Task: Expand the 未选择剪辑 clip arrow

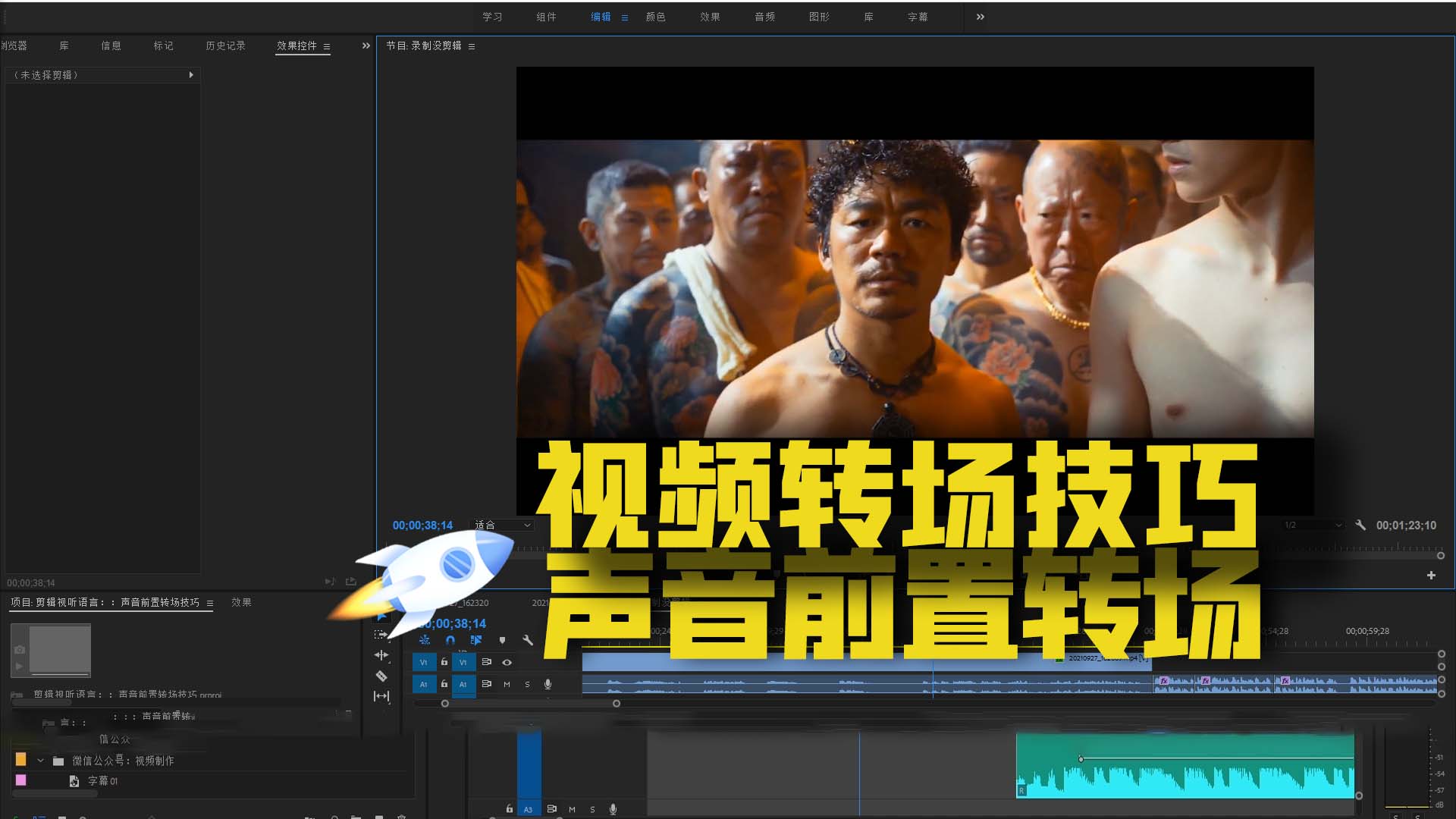Action: (191, 75)
